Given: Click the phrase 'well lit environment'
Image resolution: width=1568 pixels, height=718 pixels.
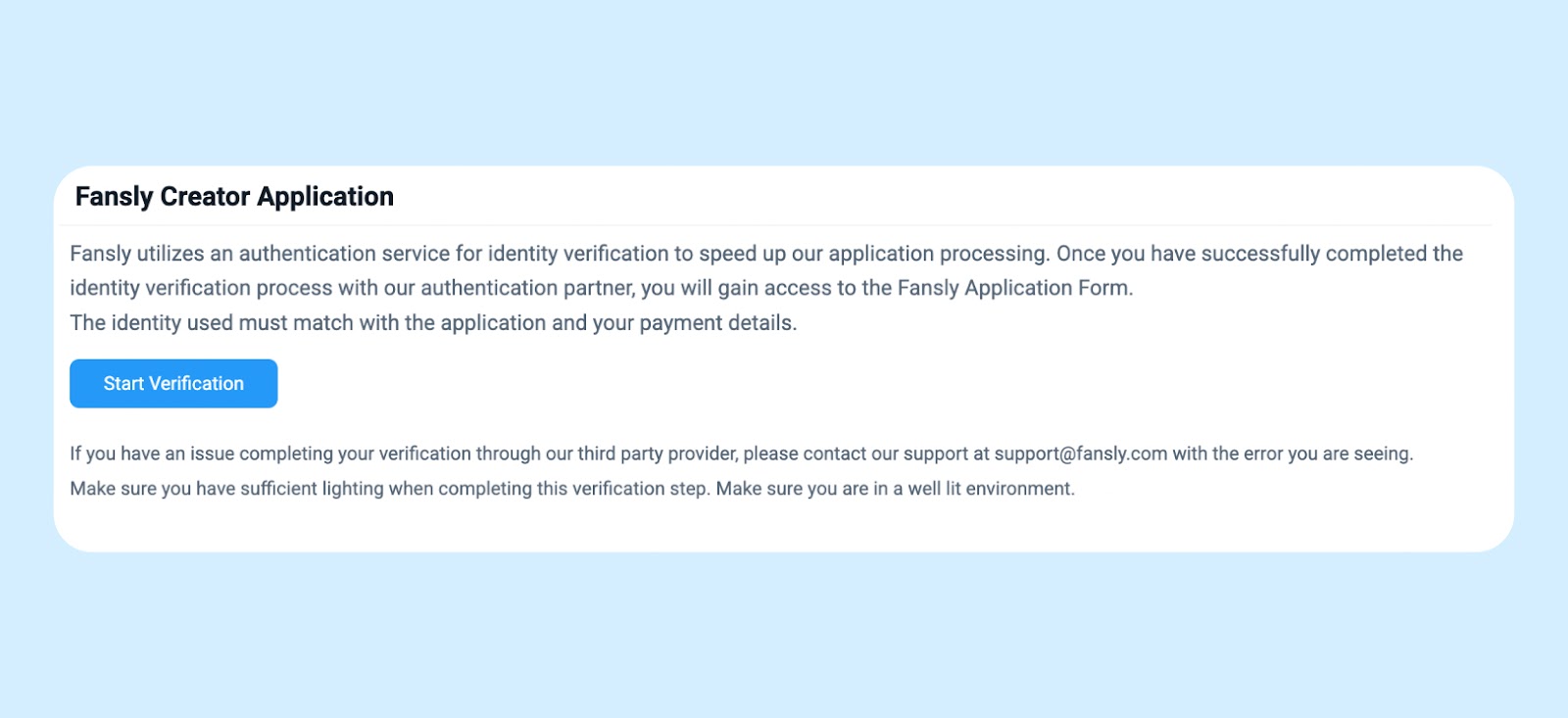Looking at the screenshot, I should (x=990, y=488).
